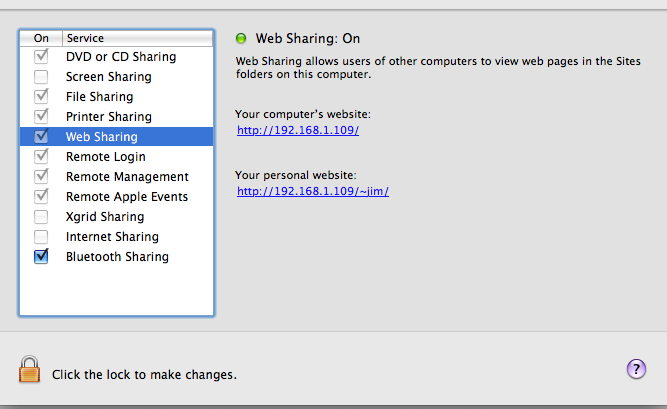Click the padlock icon to make changes

pos(29,369)
